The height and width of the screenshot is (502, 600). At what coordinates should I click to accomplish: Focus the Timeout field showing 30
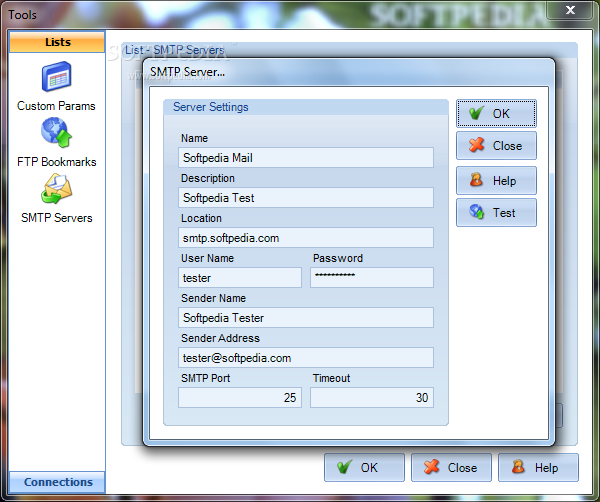point(372,398)
